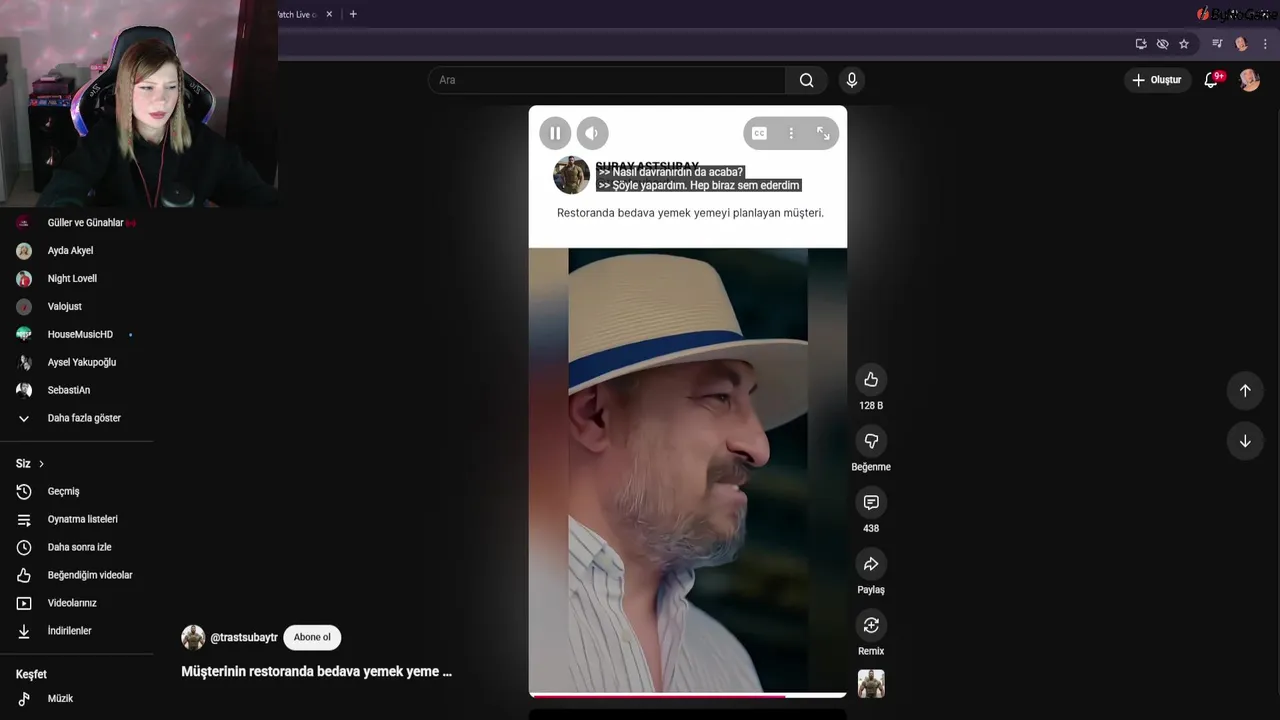Click the video title Müşterinin restoranda bedava
Viewport: 1280px width, 720px height.
[x=316, y=672]
